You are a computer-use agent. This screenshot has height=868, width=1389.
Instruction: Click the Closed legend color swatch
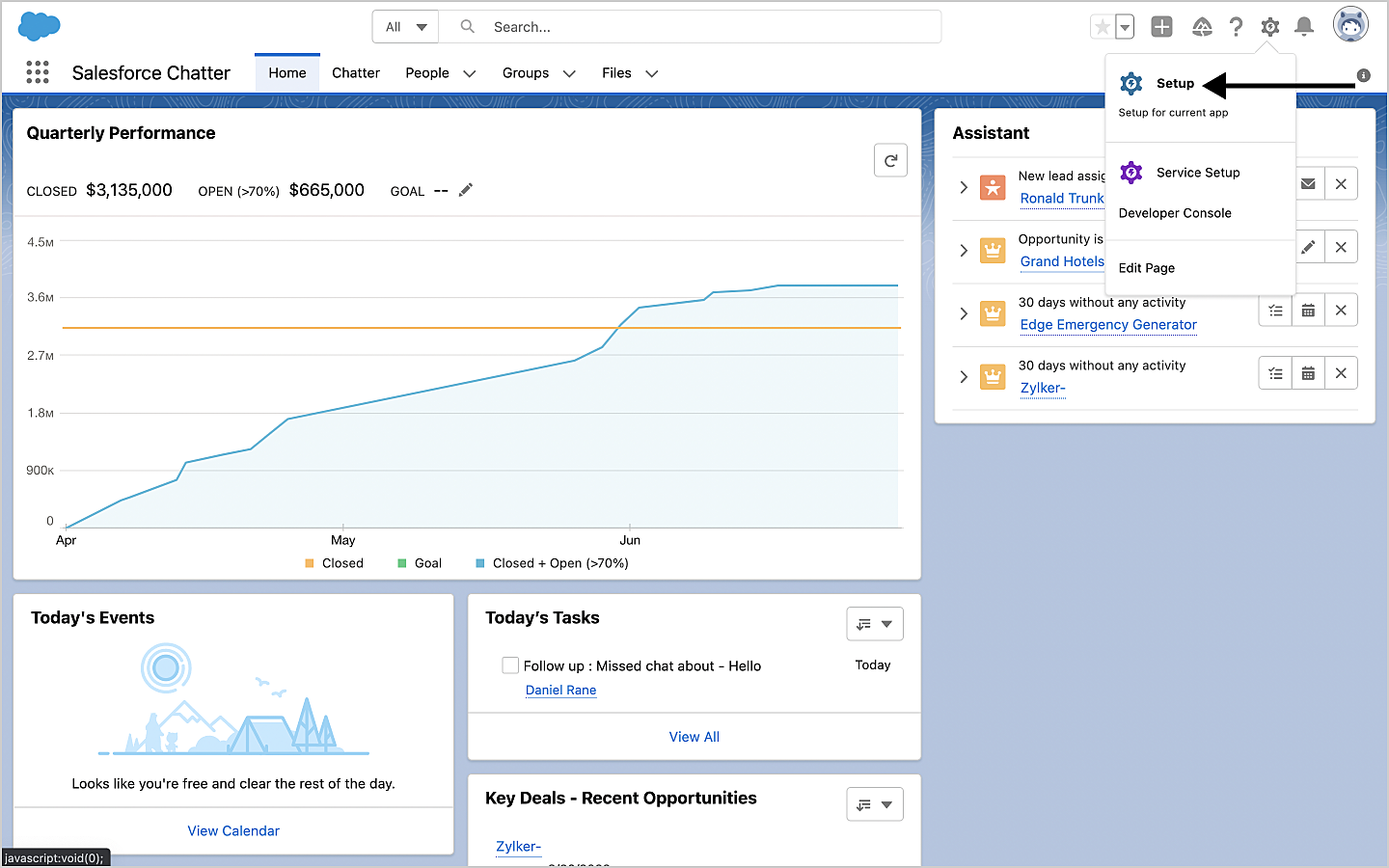[310, 563]
